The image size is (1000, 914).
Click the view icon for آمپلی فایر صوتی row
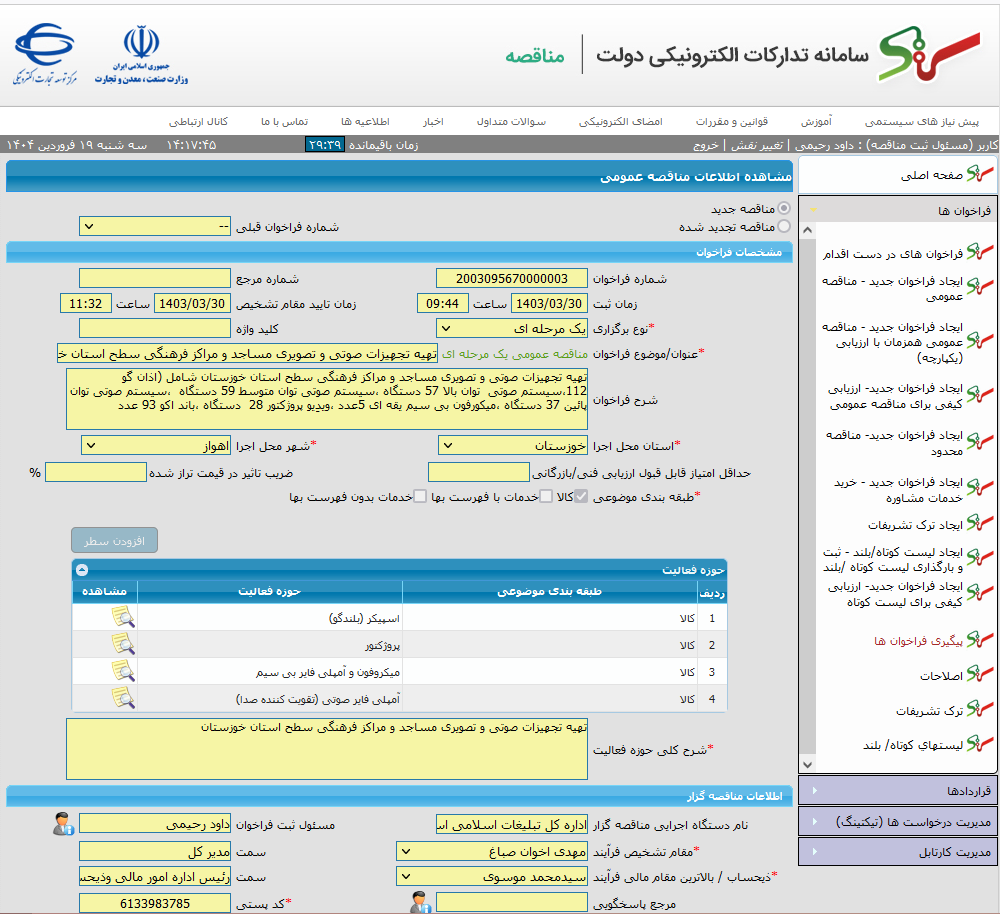[123, 698]
